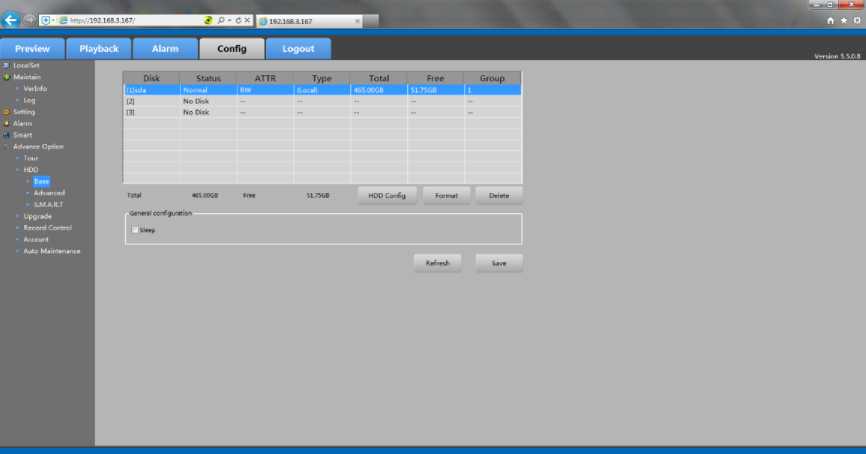Open Auto Maintenance in sidebar

52,251
